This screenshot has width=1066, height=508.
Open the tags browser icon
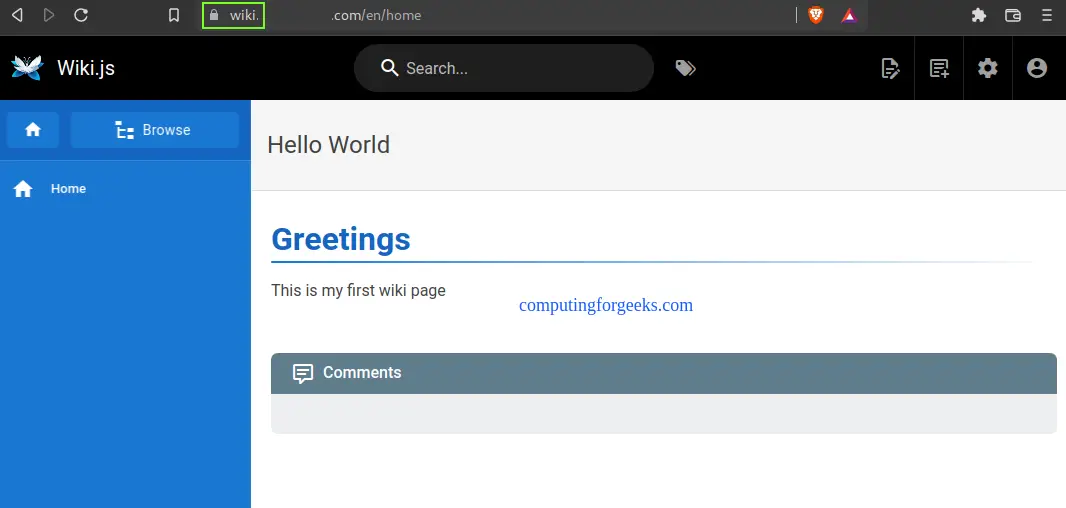pos(685,68)
